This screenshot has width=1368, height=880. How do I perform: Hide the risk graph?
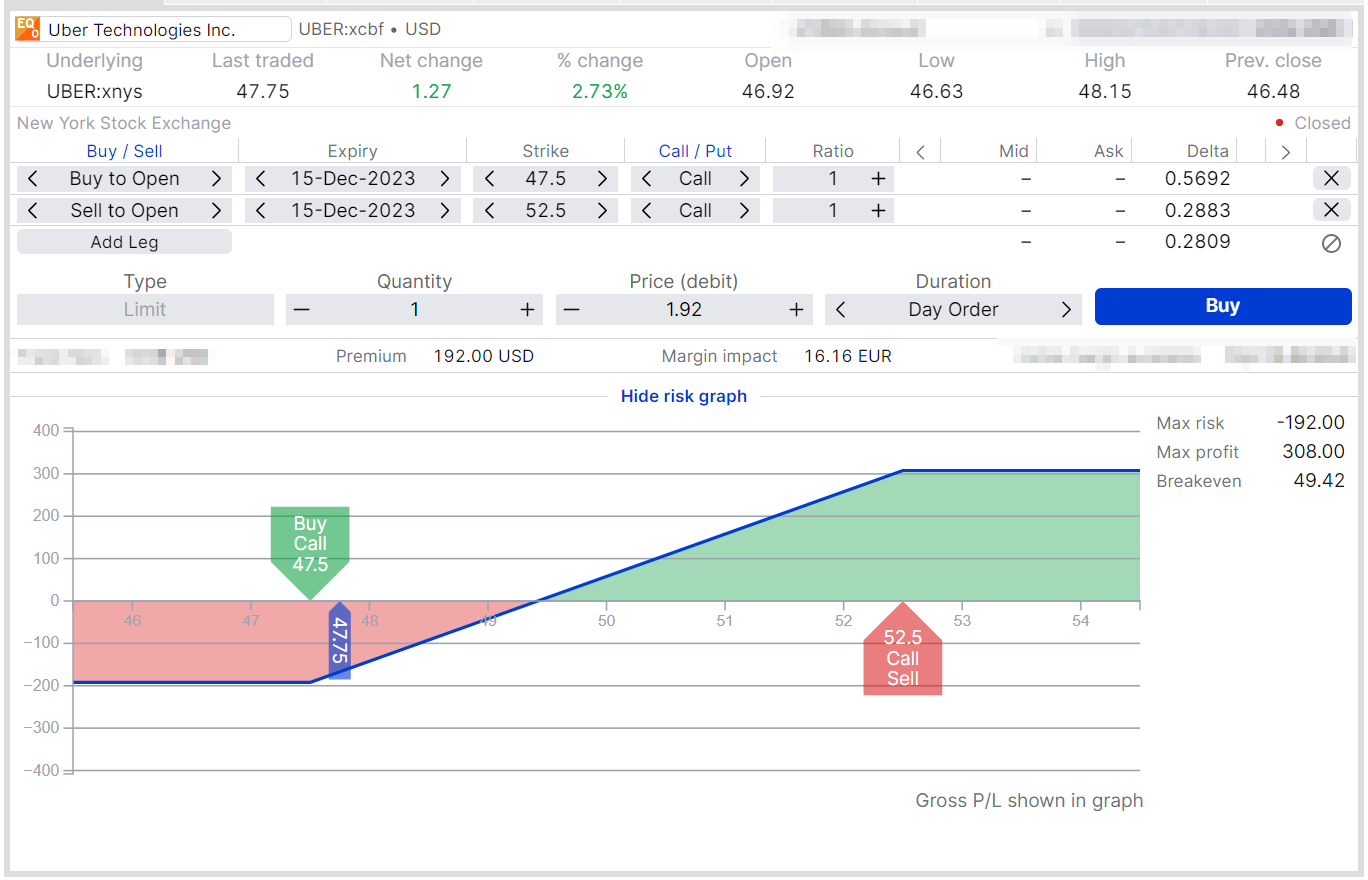683,396
